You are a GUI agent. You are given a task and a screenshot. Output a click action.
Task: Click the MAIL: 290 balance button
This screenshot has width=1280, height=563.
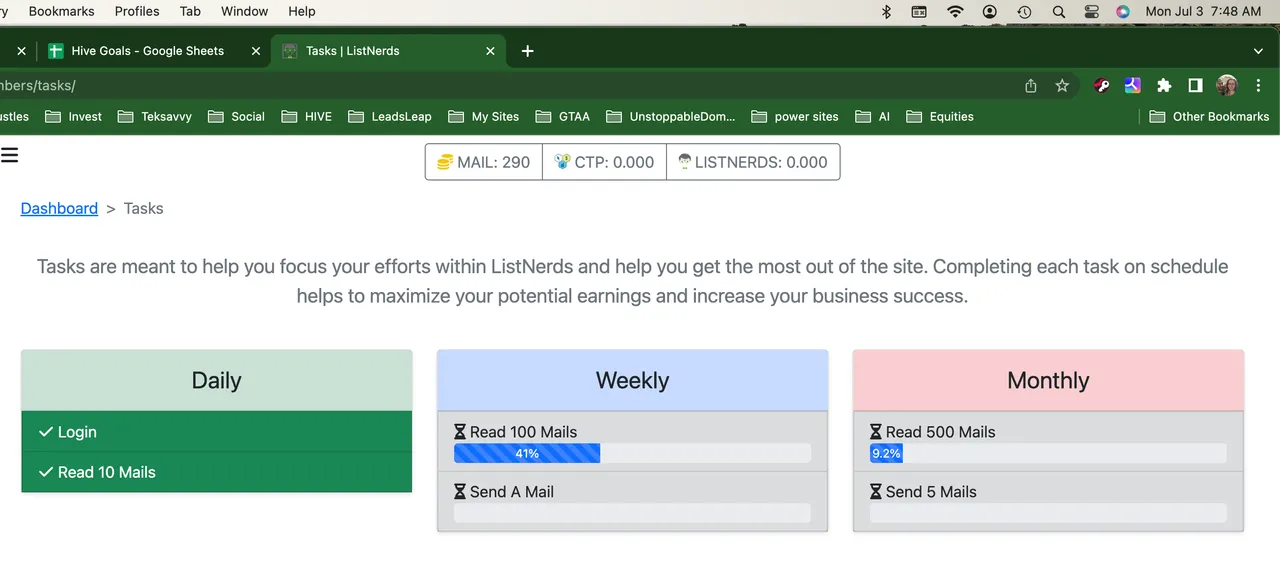pos(484,162)
